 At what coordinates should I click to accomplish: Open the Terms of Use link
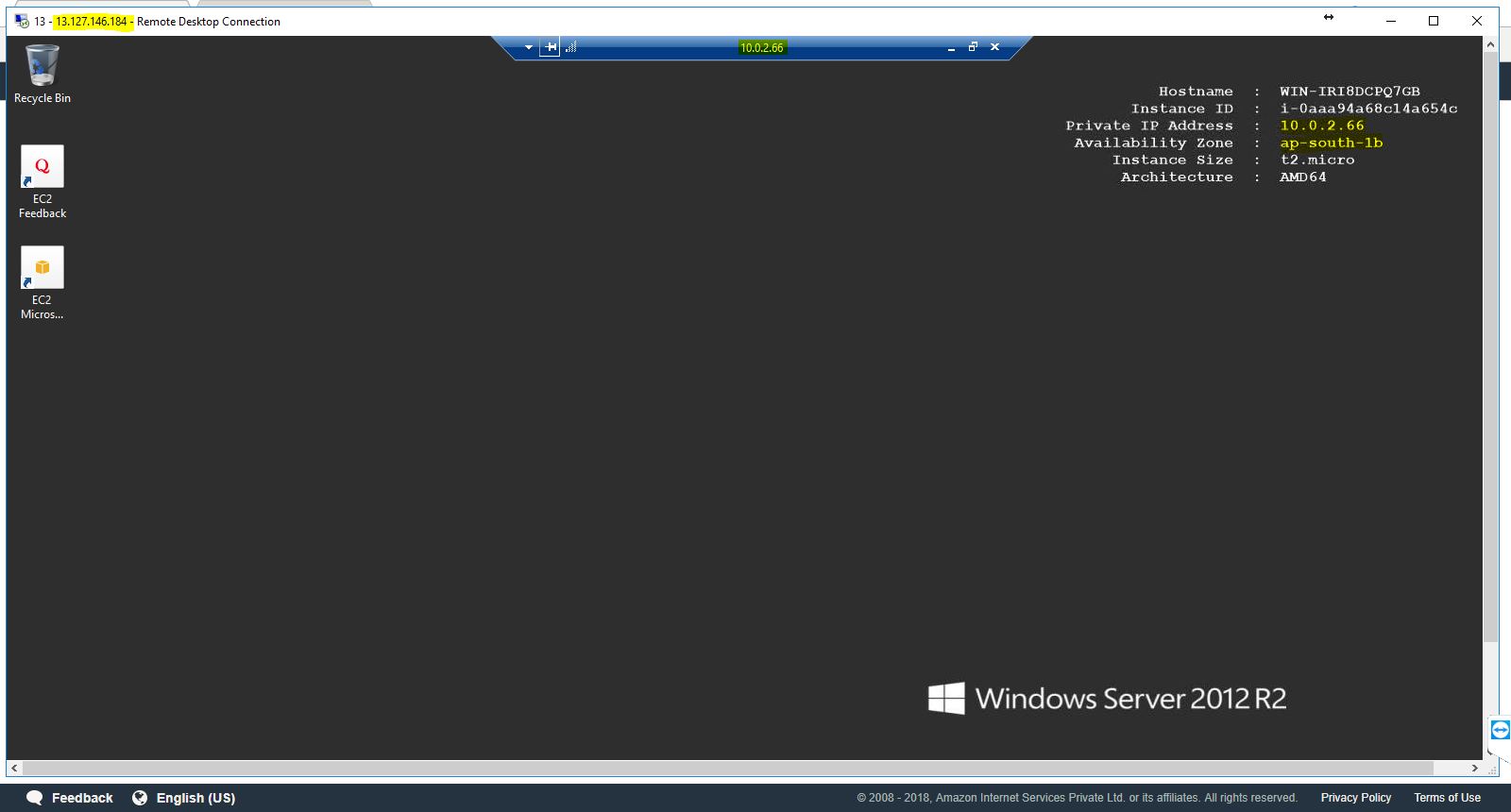(x=1447, y=798)
